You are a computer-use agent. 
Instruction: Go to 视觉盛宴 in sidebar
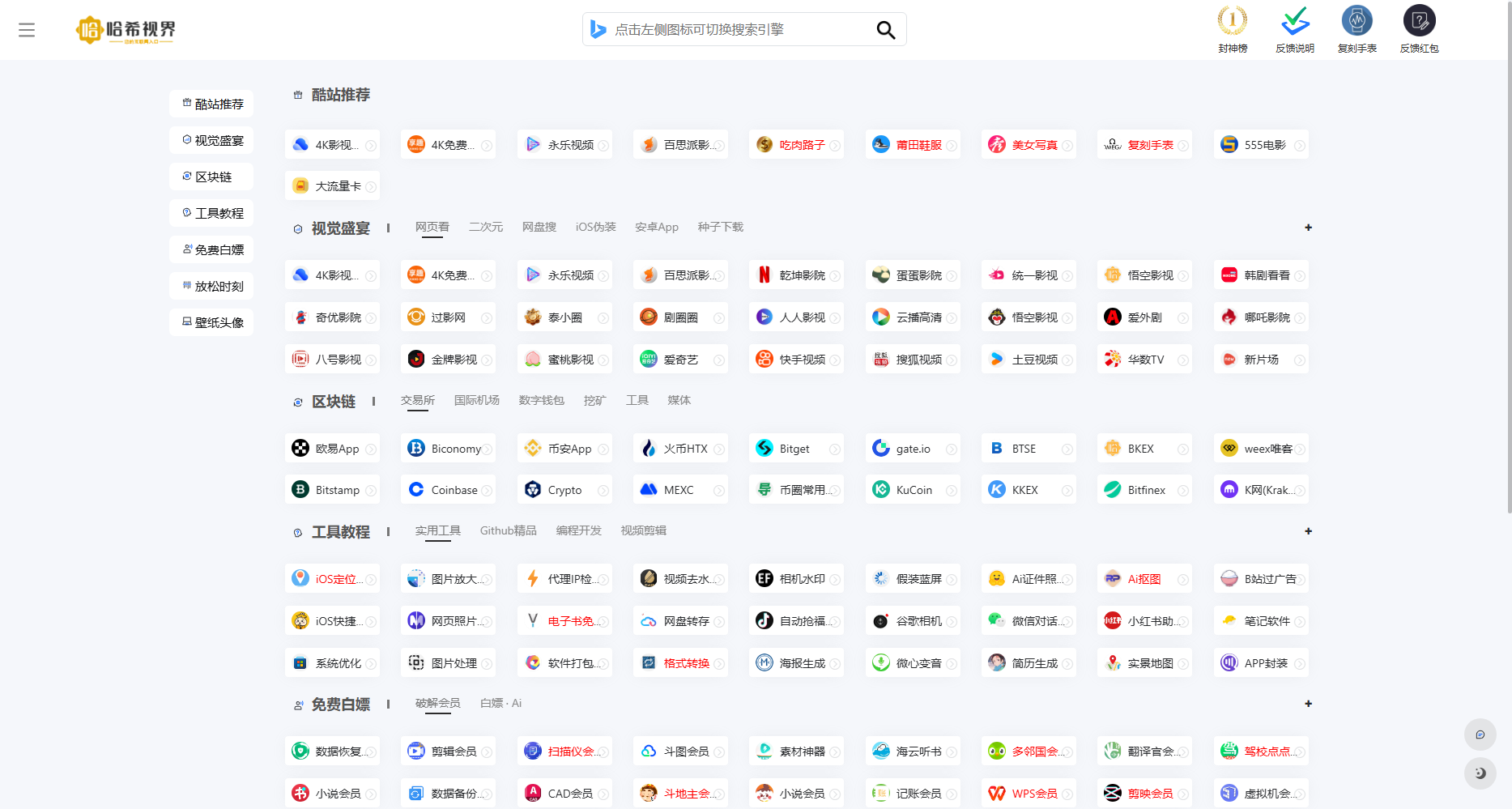212,140
